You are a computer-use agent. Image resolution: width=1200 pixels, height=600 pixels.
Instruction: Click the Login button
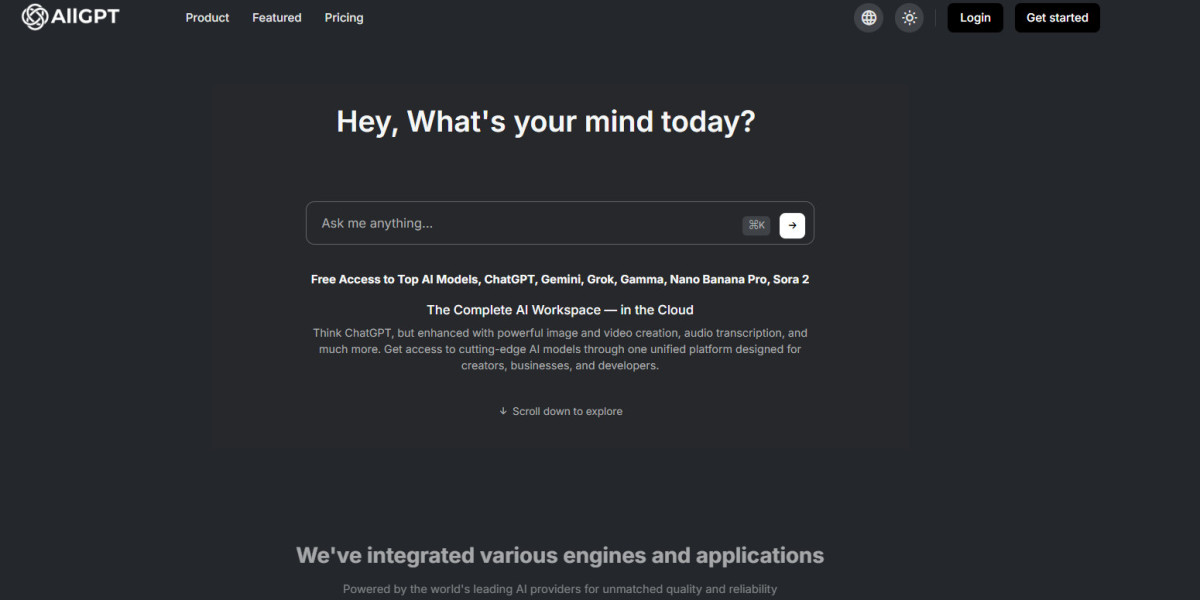(974, 17)
